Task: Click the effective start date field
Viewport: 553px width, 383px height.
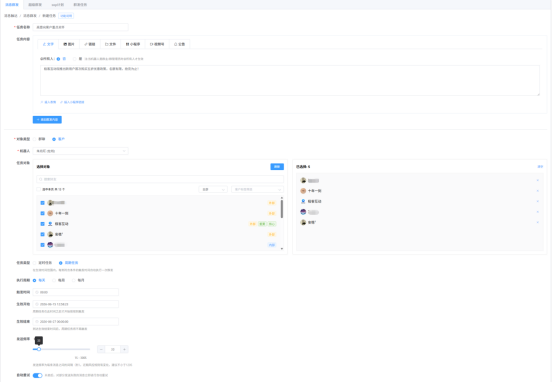Action: coord(76,304)
